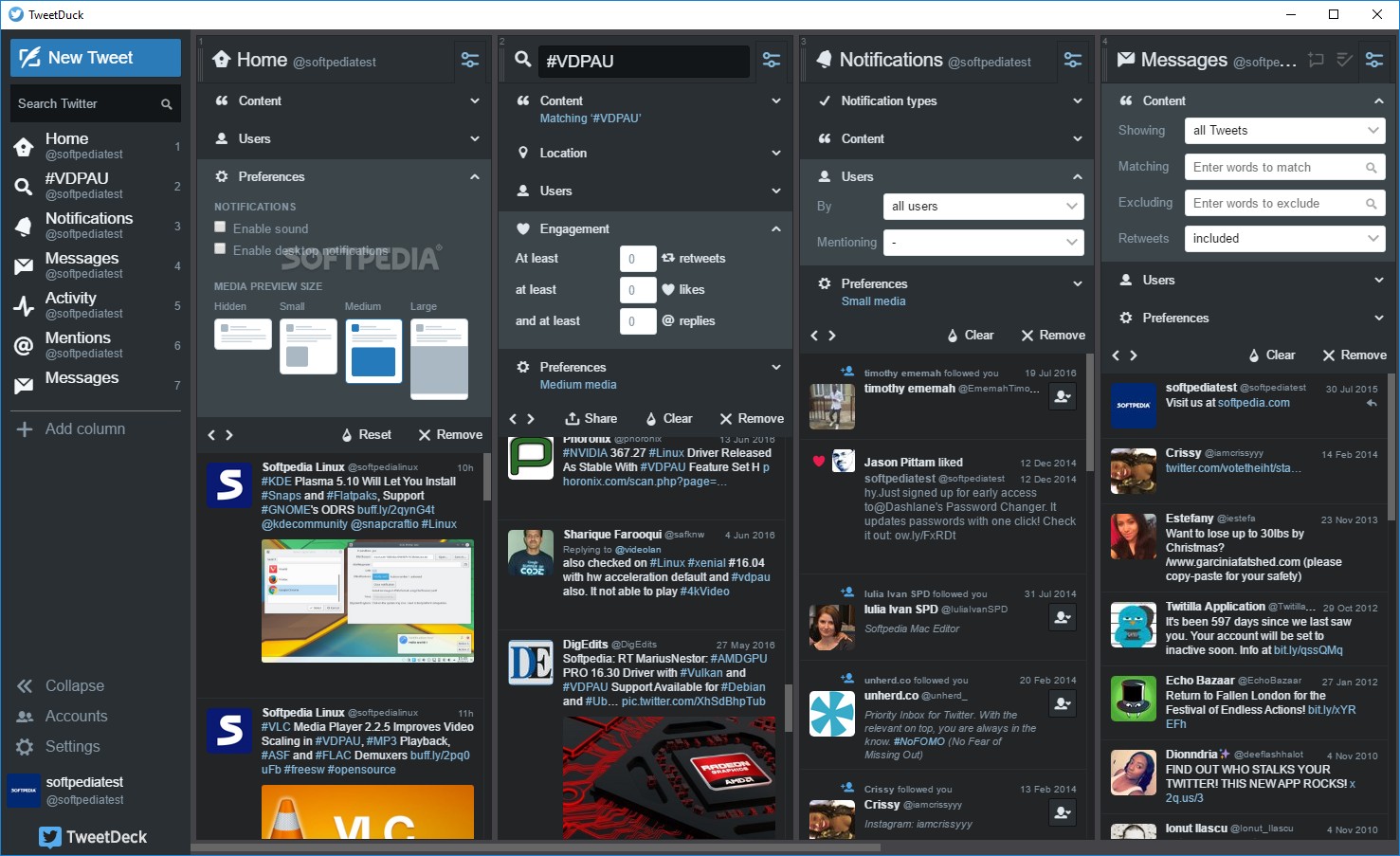Viewport: 1400px width, 856px height.
Task: Collapse Engagement section in #VDPAU column
Action: tap(645, 228)
